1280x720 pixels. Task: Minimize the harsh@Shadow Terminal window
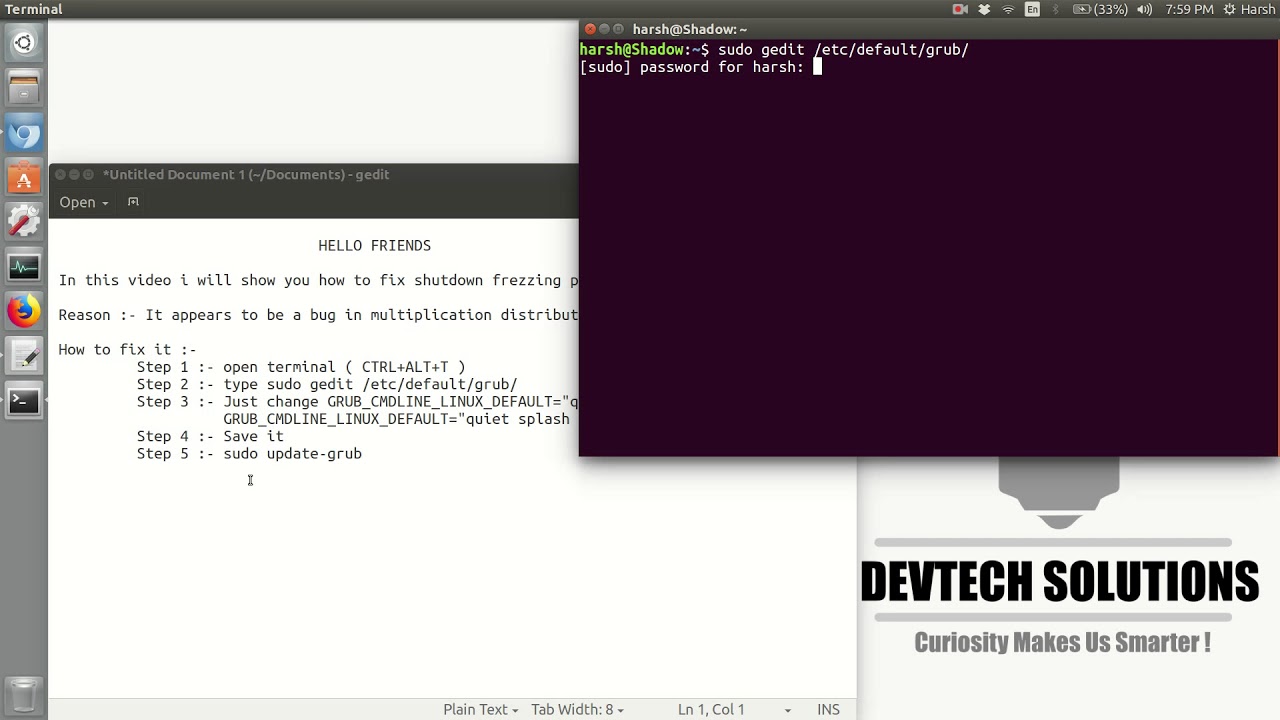click(x=604, y=30)
